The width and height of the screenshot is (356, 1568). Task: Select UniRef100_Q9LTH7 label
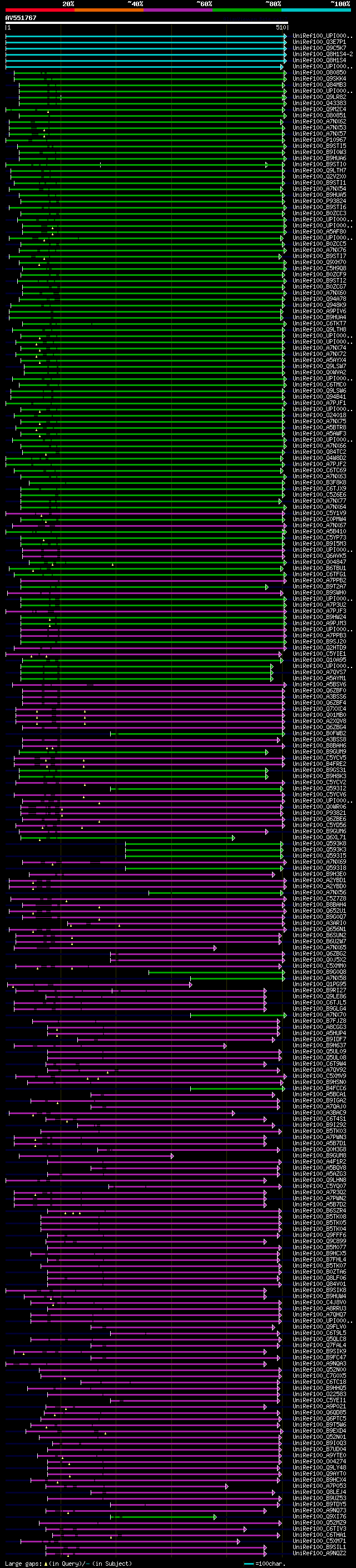319,170
